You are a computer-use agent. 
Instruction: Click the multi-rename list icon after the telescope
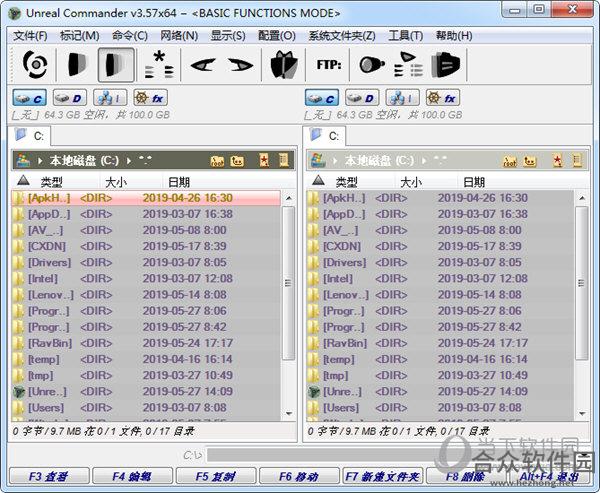(x=408, y=65)
